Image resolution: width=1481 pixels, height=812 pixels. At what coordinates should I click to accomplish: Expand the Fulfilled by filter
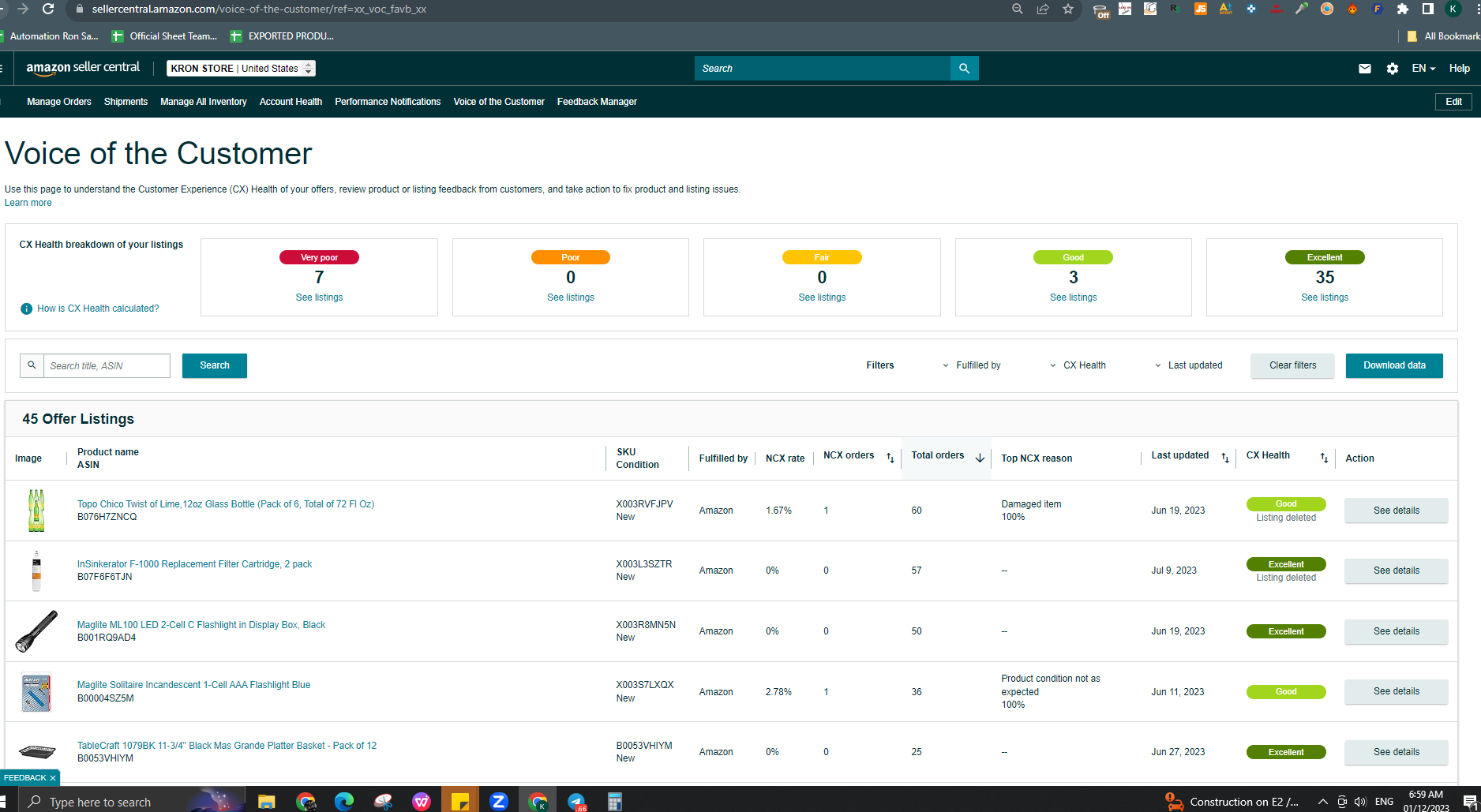tap(972, 365)
